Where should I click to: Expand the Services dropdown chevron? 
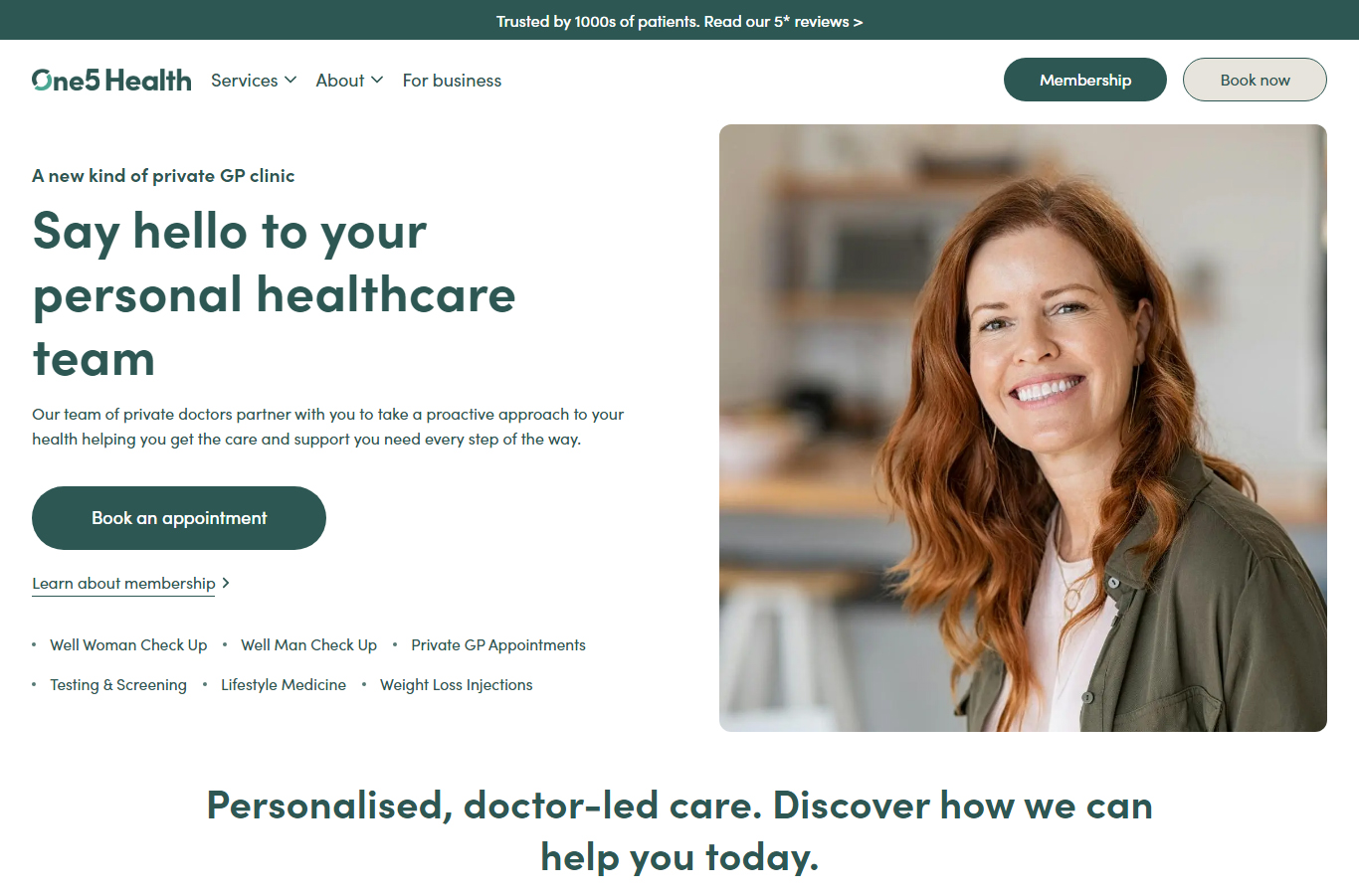291,80
